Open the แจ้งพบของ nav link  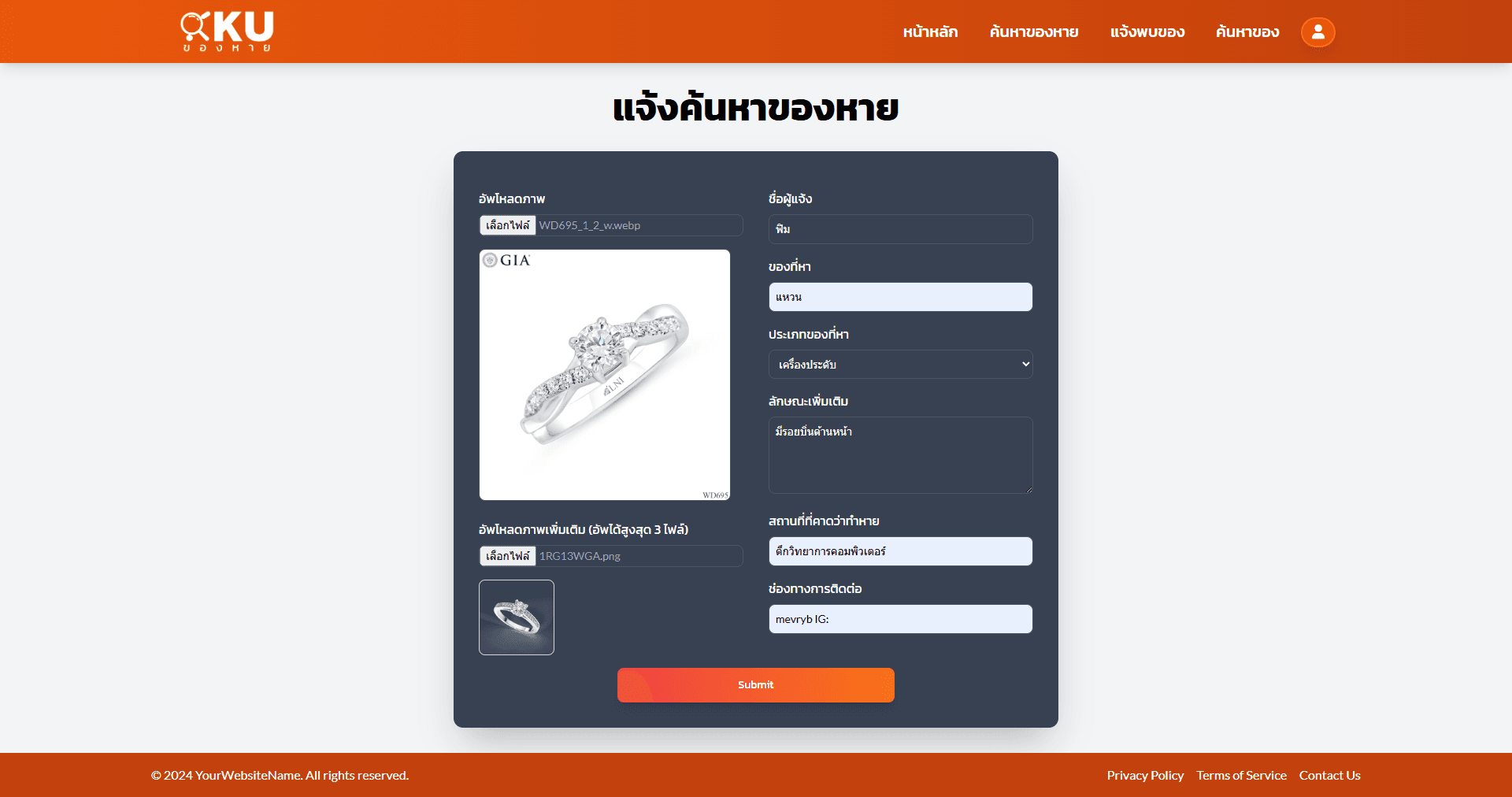(1147, 32)
